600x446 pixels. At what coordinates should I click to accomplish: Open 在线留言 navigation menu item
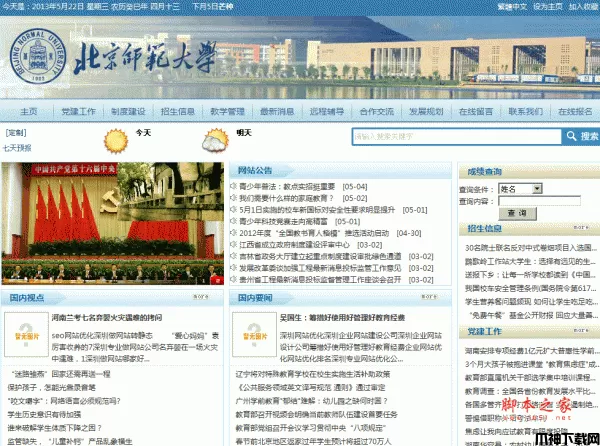coord(476,111)
